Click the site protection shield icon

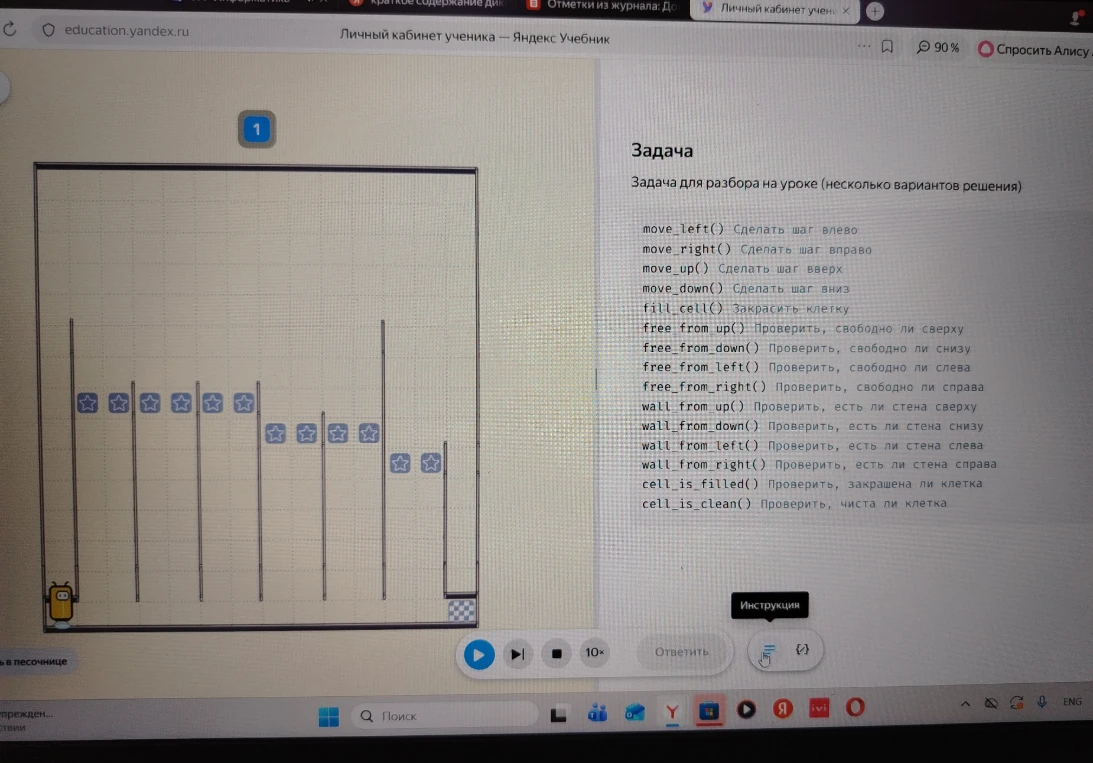(48, 30)
